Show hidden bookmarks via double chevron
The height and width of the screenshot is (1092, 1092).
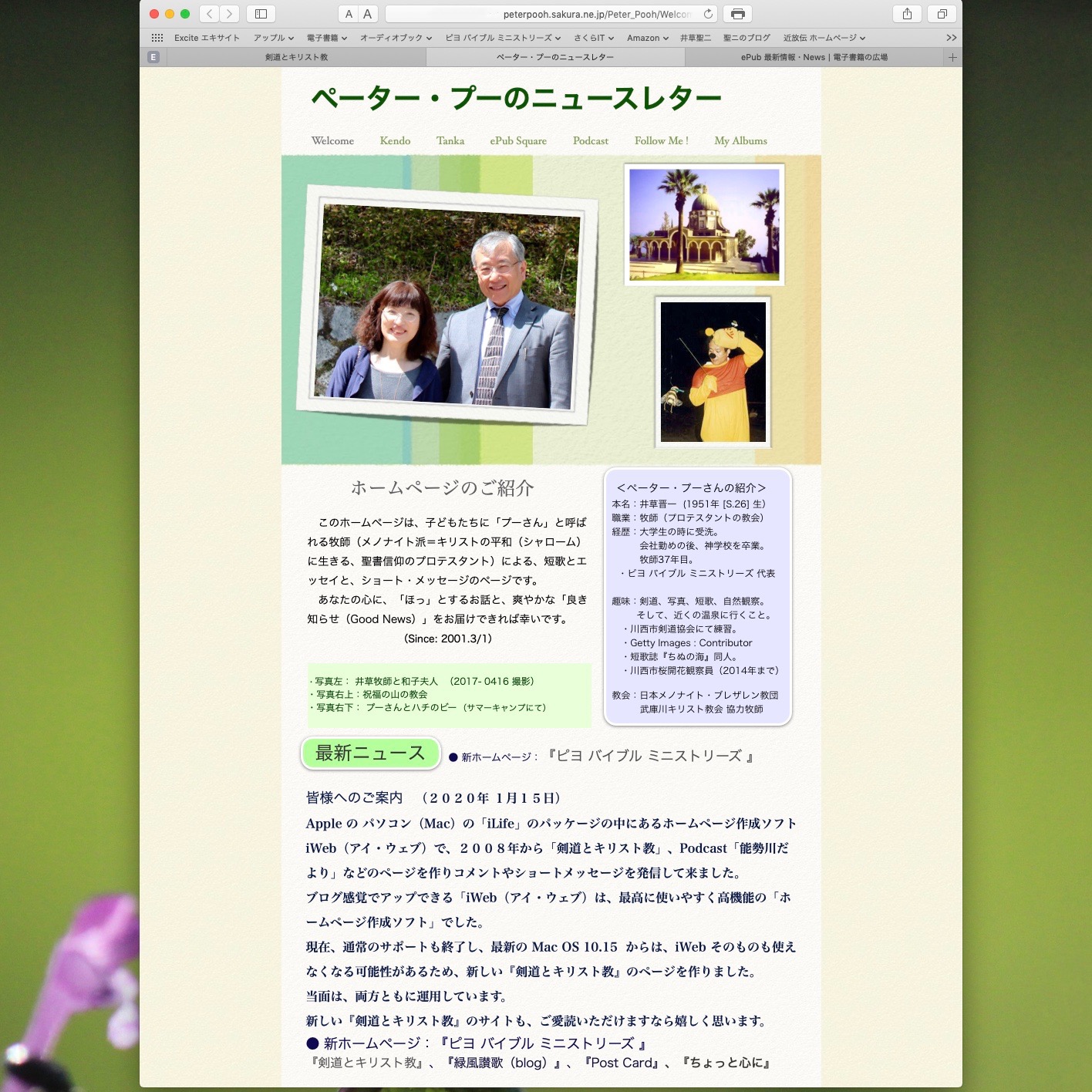pyautogui.click(x=951, y=38)
